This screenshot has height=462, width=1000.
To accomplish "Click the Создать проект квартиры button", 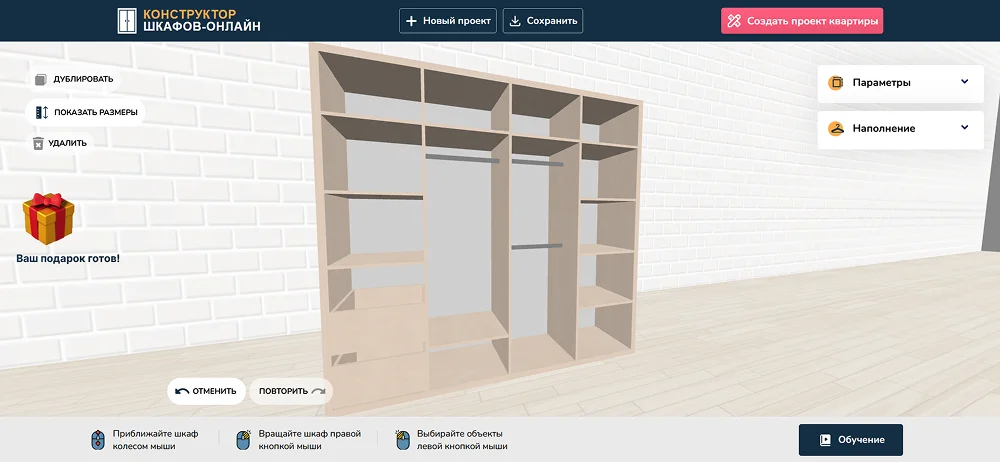I will [x=801, y=21].
